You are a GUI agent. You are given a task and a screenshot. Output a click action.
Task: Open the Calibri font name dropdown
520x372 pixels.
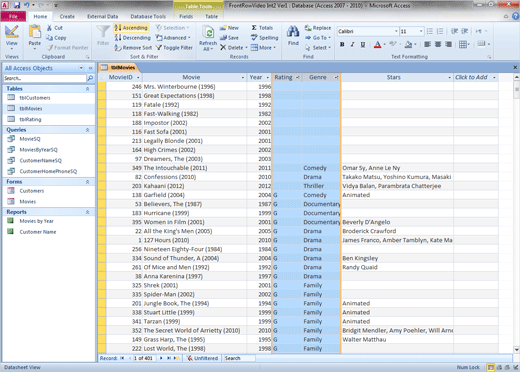pyautogui.click(x=396, y=31)
